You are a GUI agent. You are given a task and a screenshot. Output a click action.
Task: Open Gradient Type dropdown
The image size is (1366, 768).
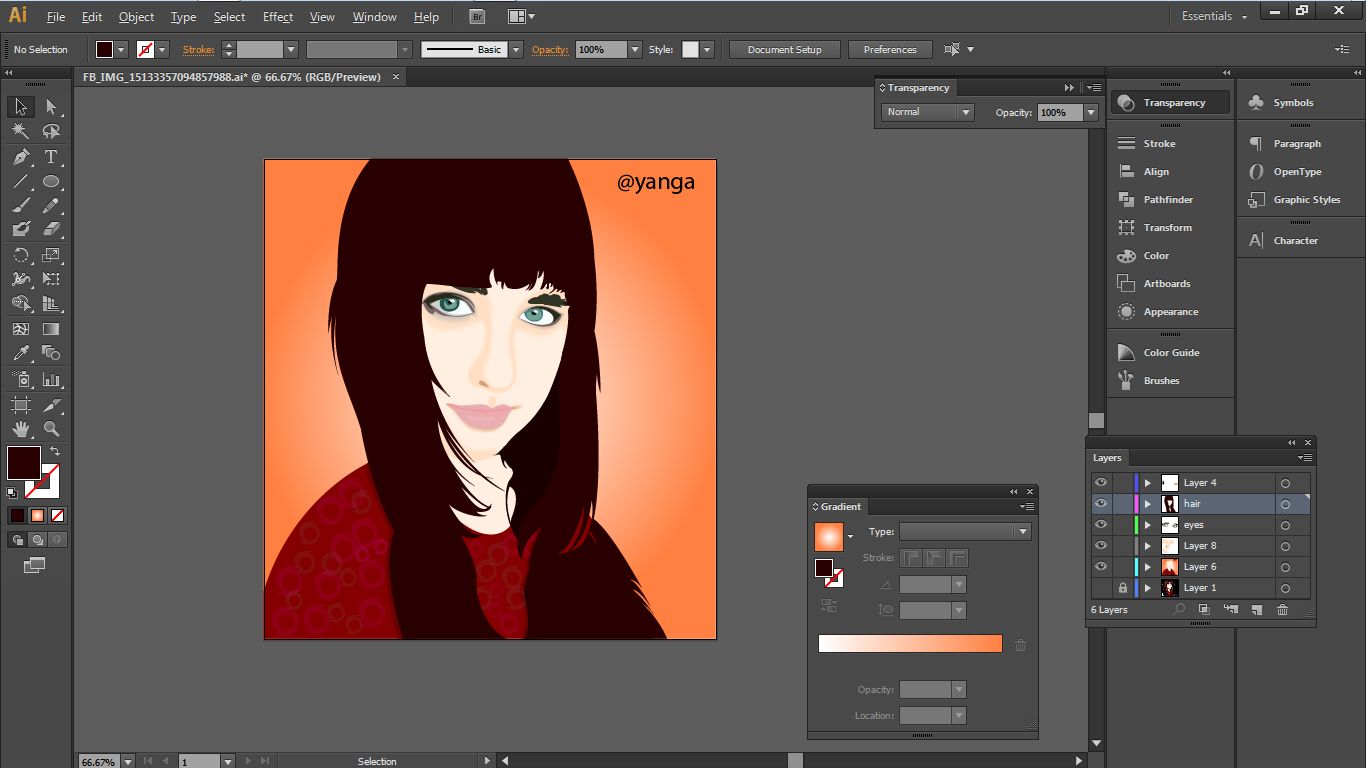pos(964,532)
